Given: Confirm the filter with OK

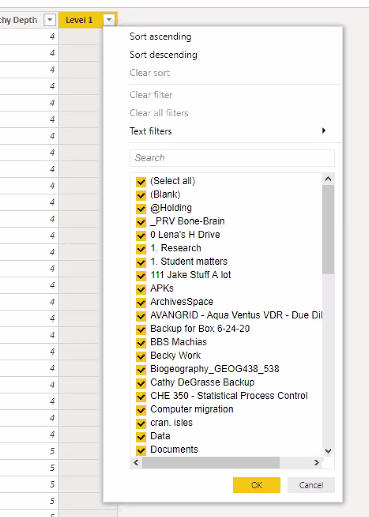Looking at the screenshot, I should tap(257, 485).
